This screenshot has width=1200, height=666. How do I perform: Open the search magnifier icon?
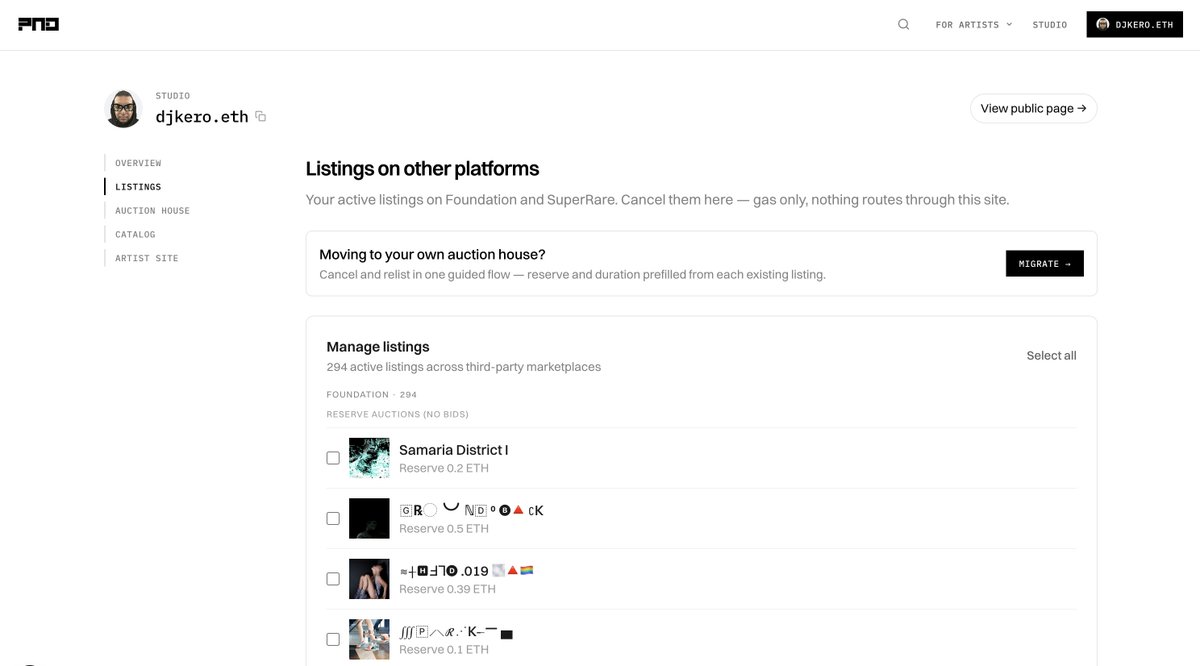903,25
